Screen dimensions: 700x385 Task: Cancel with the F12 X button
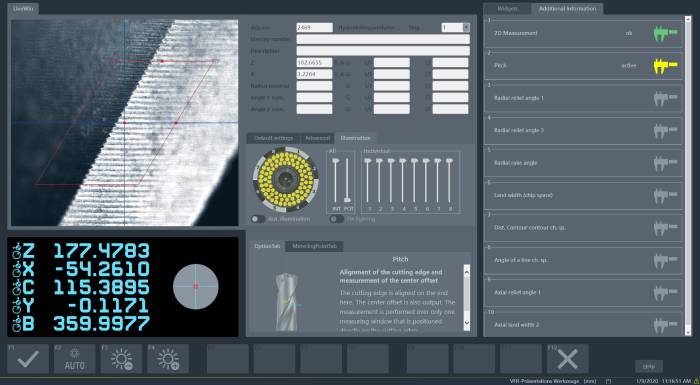[x=568, y=358]
